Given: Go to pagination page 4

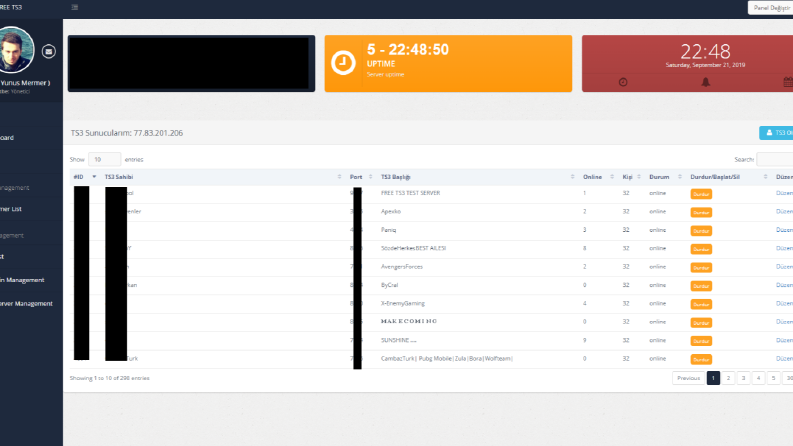Looking at the screenshot, I should [758, 378].
